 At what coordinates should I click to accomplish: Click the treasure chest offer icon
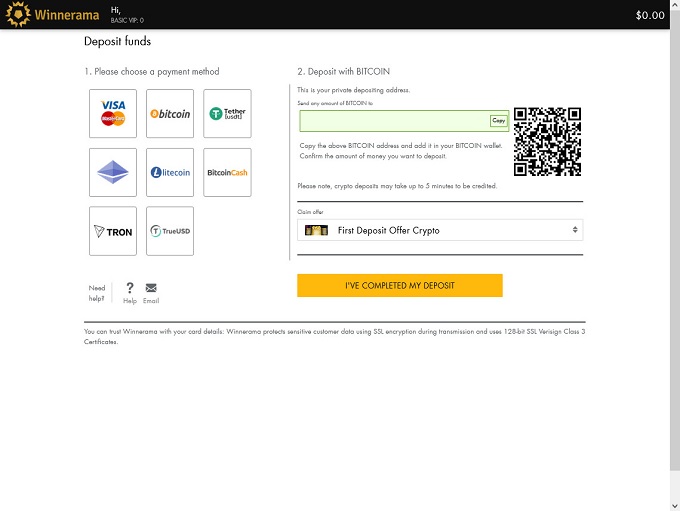[x=317, y=231]
